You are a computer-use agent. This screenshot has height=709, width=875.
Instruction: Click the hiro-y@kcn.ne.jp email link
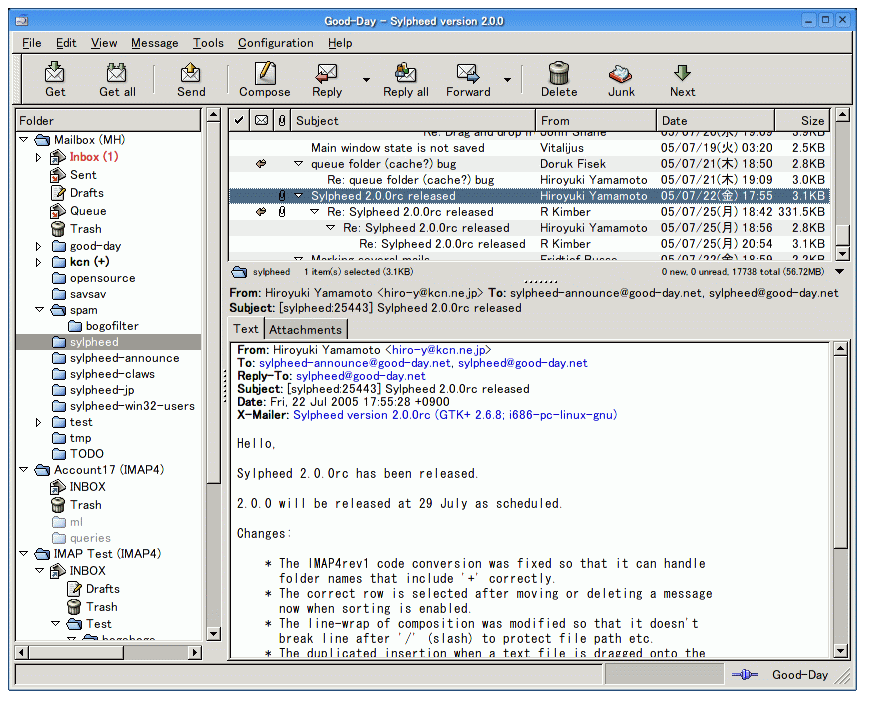tap(438, 350)
